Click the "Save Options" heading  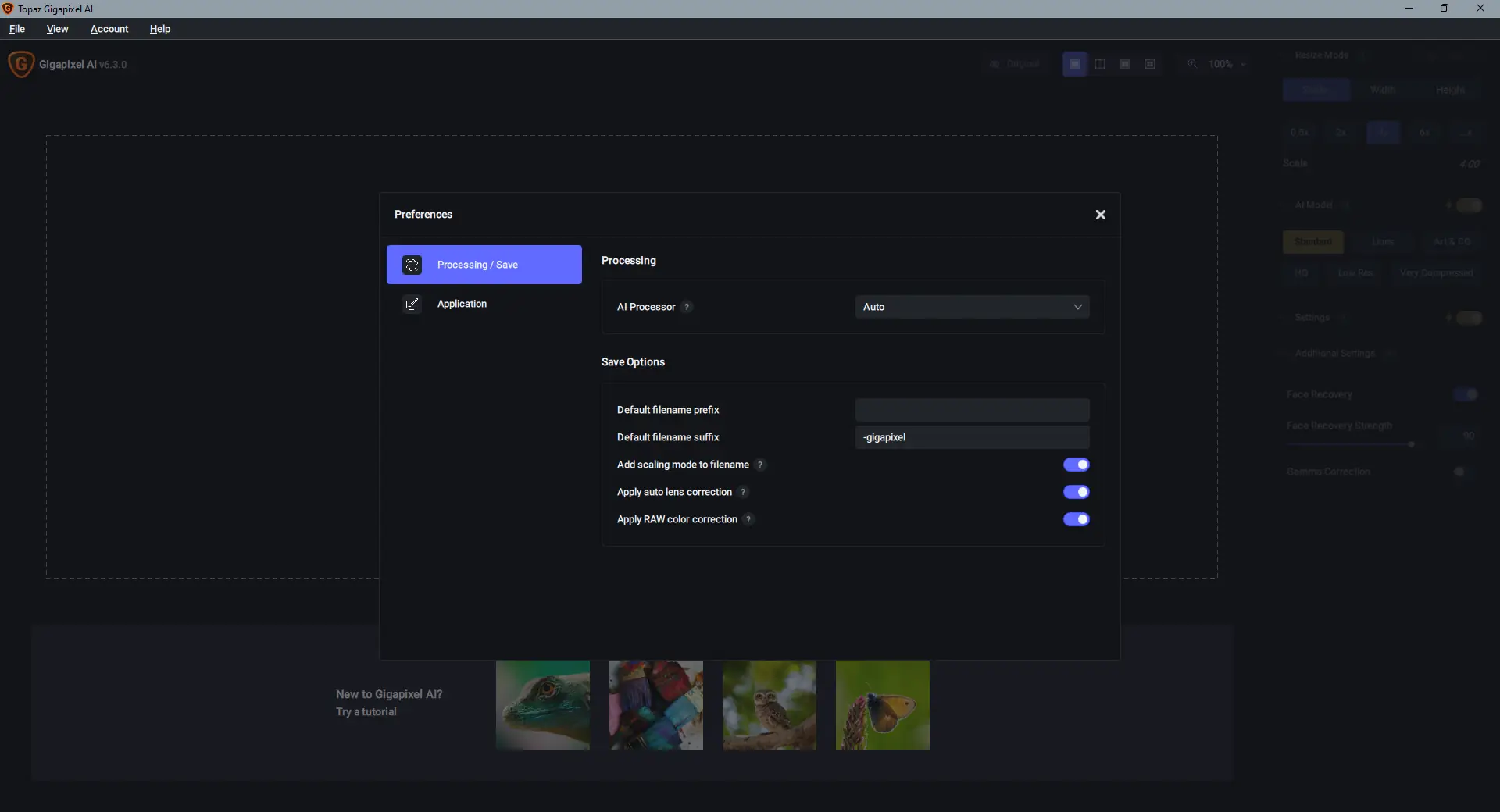(633, 362)
